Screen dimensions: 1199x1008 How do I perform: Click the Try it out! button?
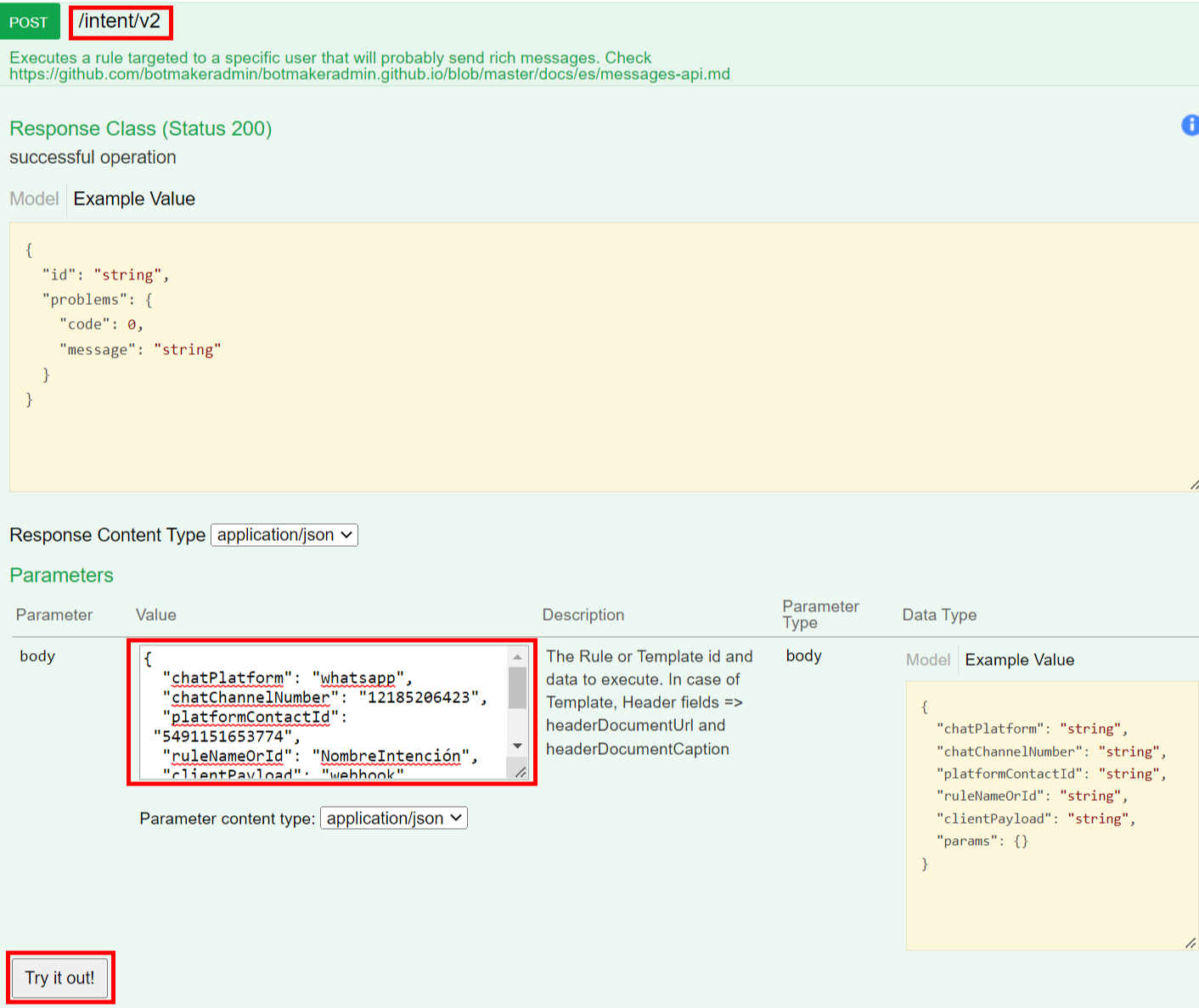pos(59,977)
